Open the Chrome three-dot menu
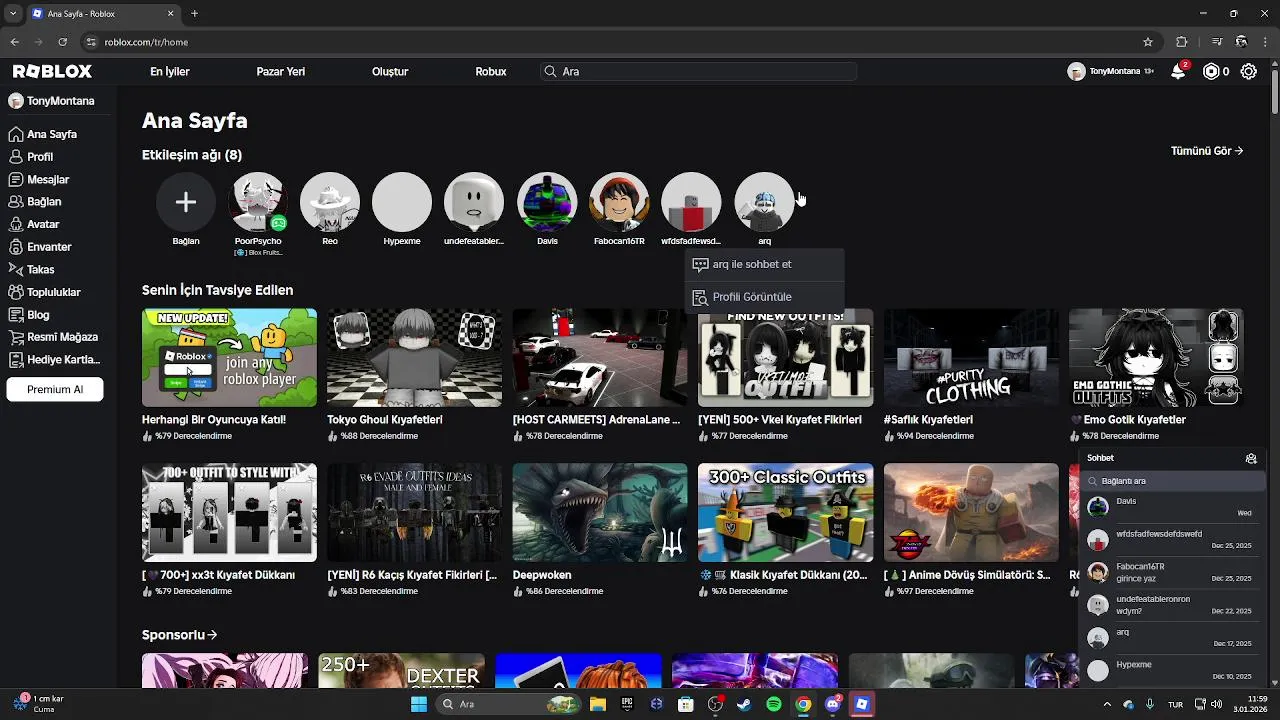 click(x=1265, y=42)
